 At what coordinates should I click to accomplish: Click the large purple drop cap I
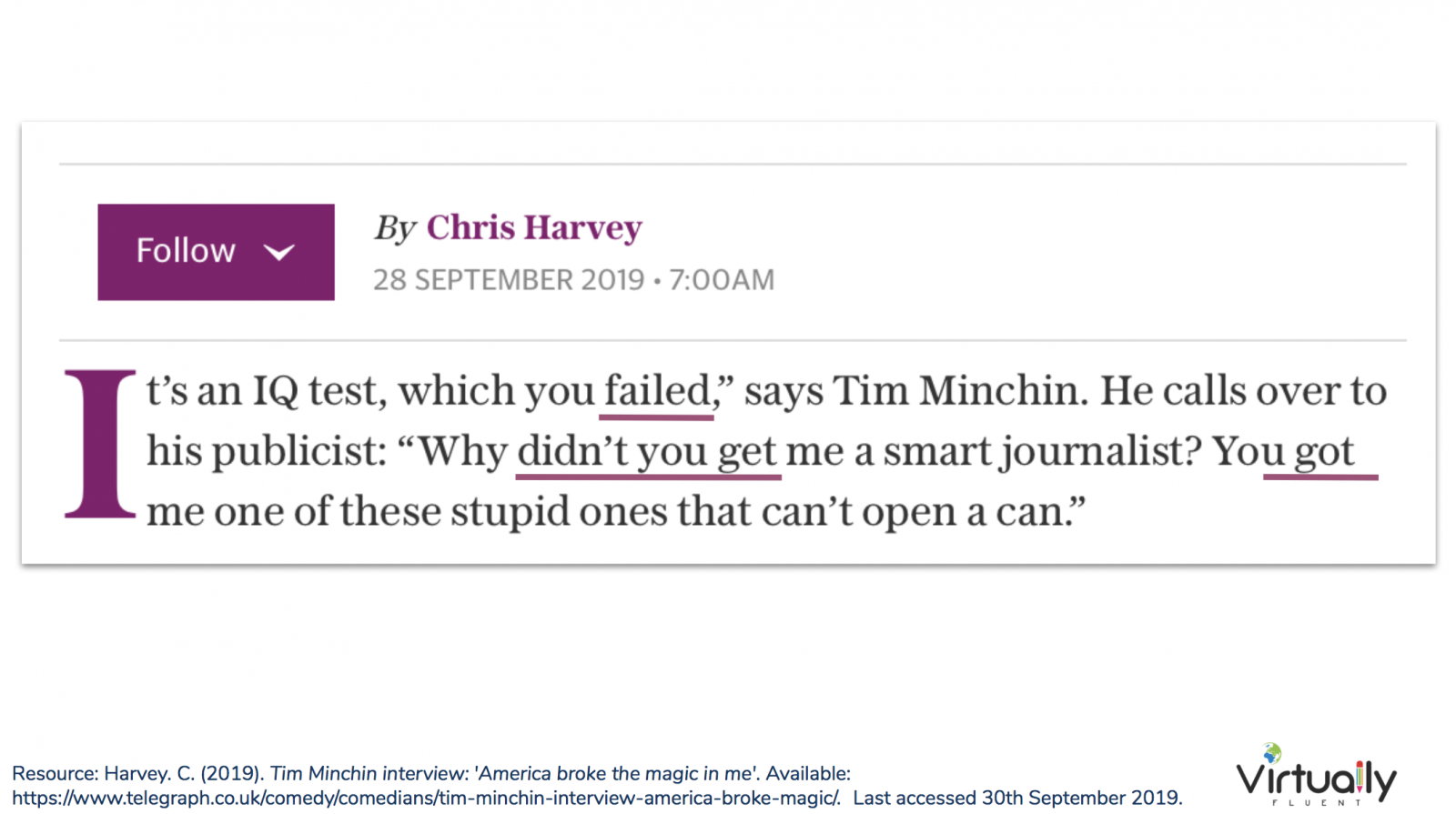pos(100,444)
